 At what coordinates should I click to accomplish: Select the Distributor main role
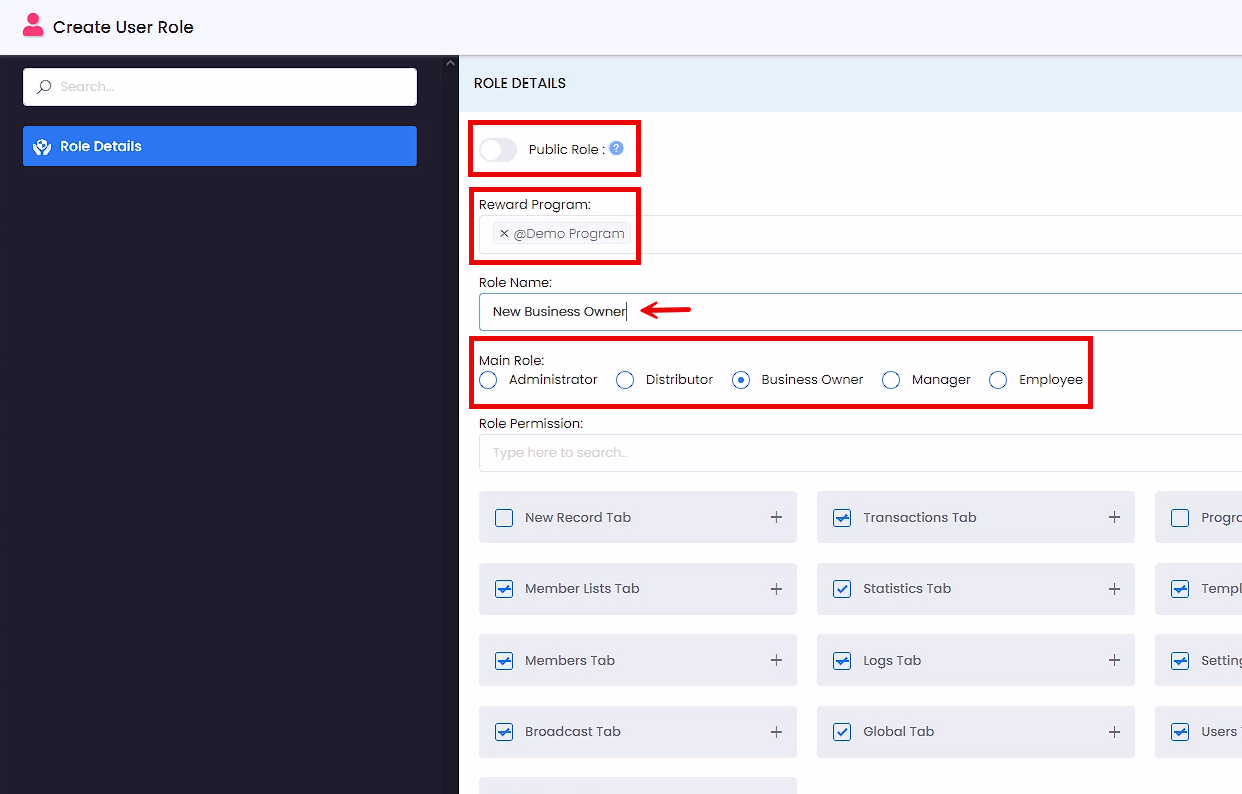[625, 380]
